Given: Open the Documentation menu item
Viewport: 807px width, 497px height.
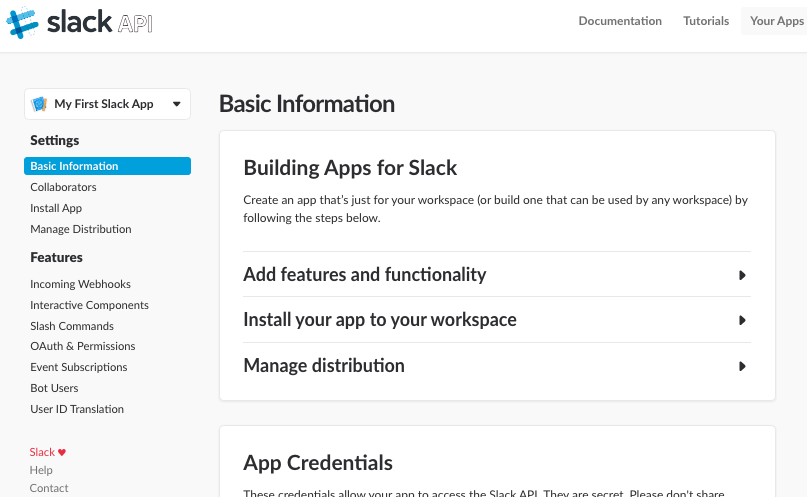Looking at the screenshot, I should click(620, 21).
